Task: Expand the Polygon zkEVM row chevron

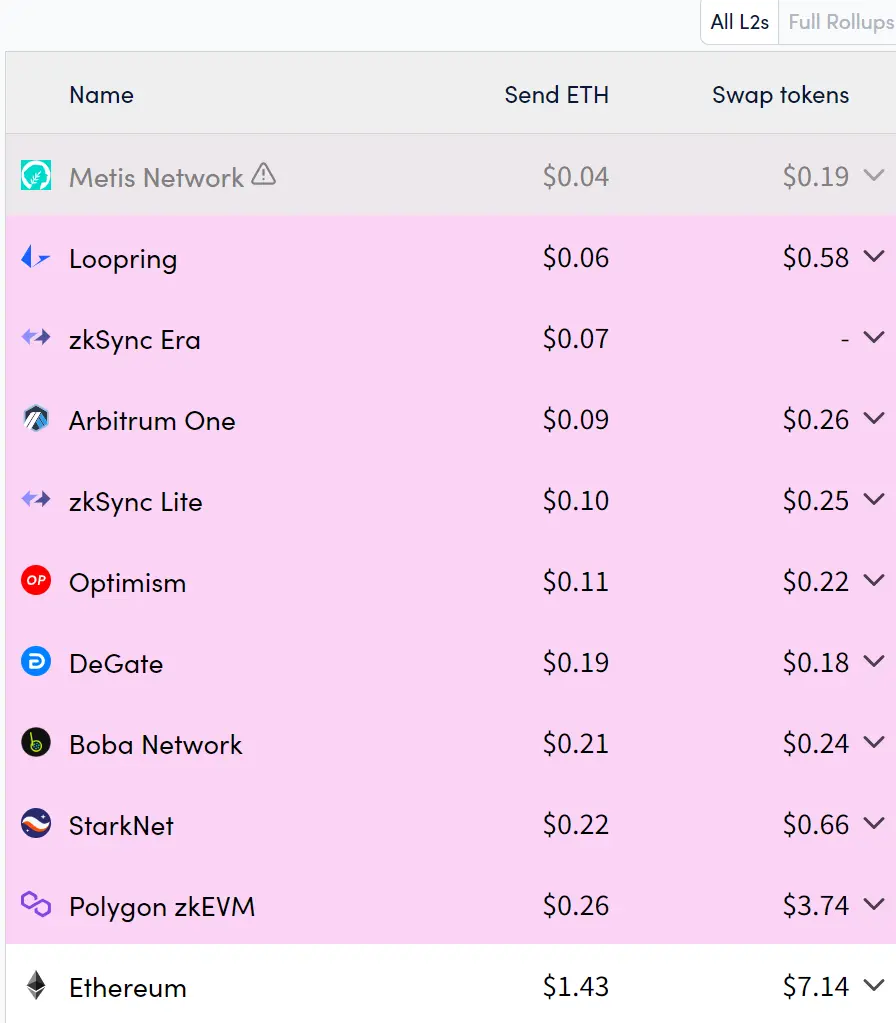Action: [x=873, y=905]
